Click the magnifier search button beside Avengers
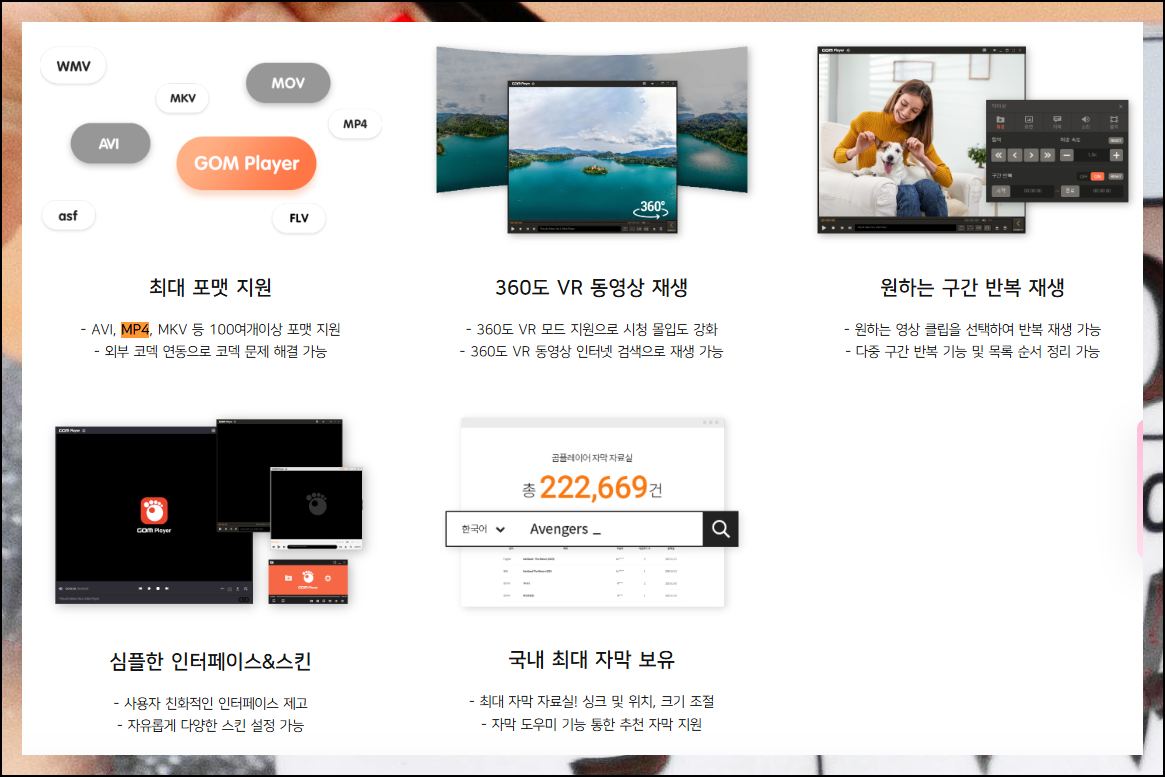The height and width of the screenshot is (777, 1165). [x=721, y=529]
